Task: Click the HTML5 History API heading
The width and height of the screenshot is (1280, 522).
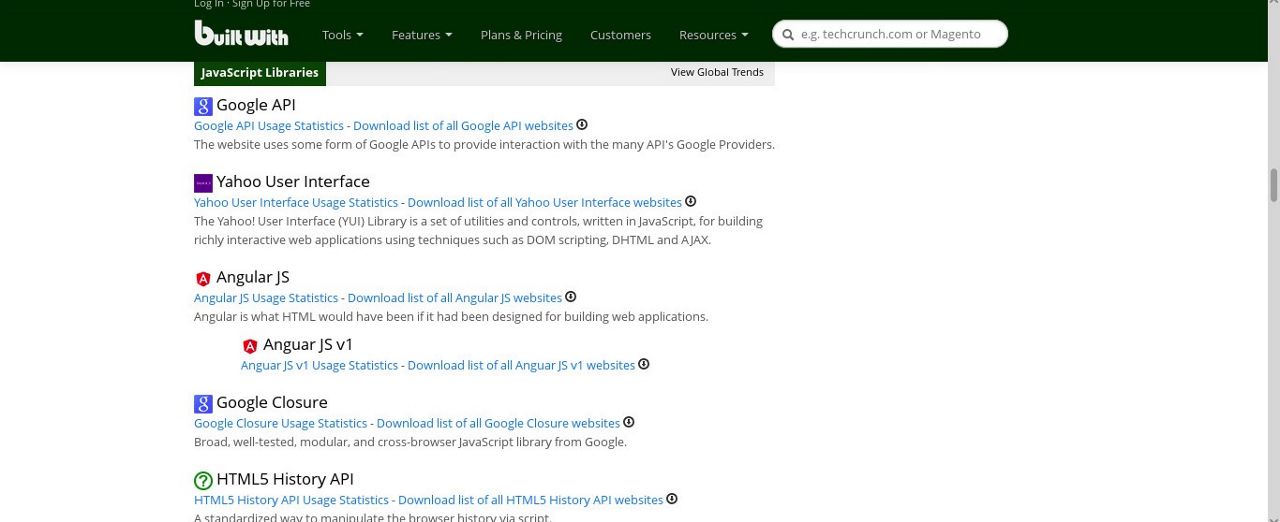Action: [285, 479]
